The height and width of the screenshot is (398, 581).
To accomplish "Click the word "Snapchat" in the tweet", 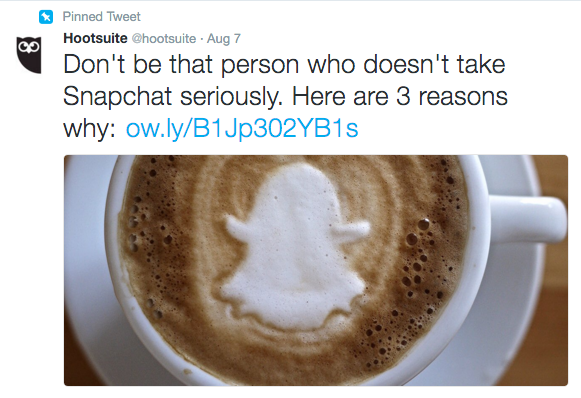I will [118, 97].
